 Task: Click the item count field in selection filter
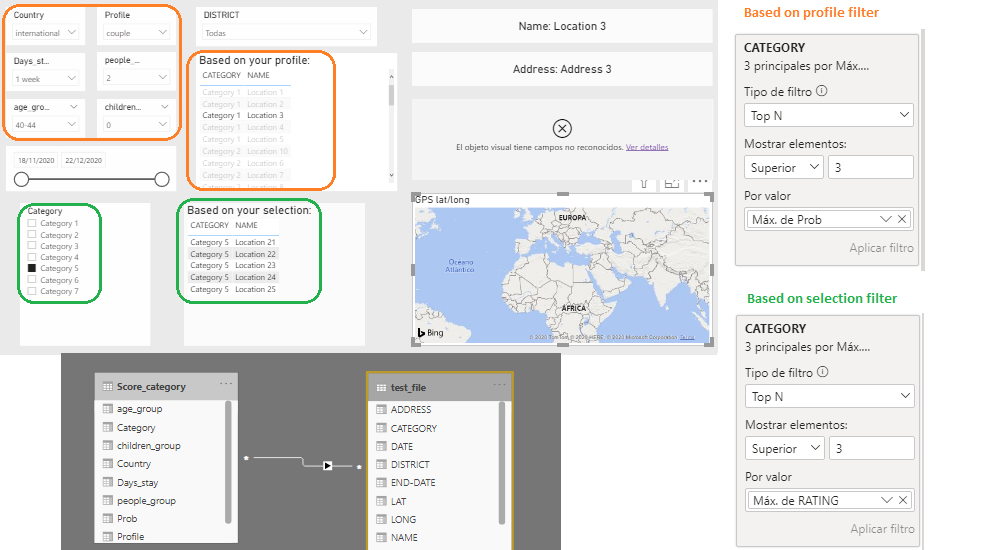click(x=872, y=449)
